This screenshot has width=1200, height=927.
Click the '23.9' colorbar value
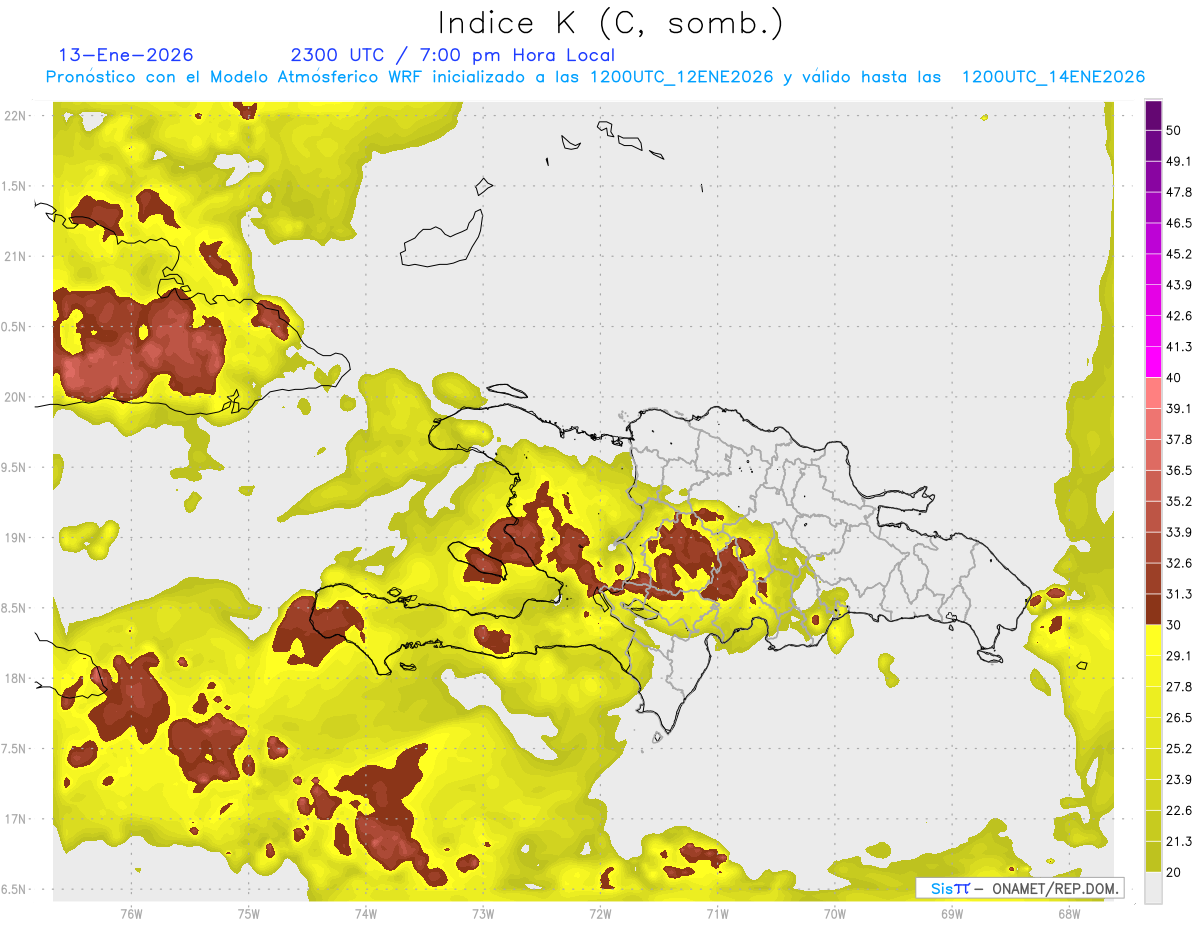pos(1179,779)
